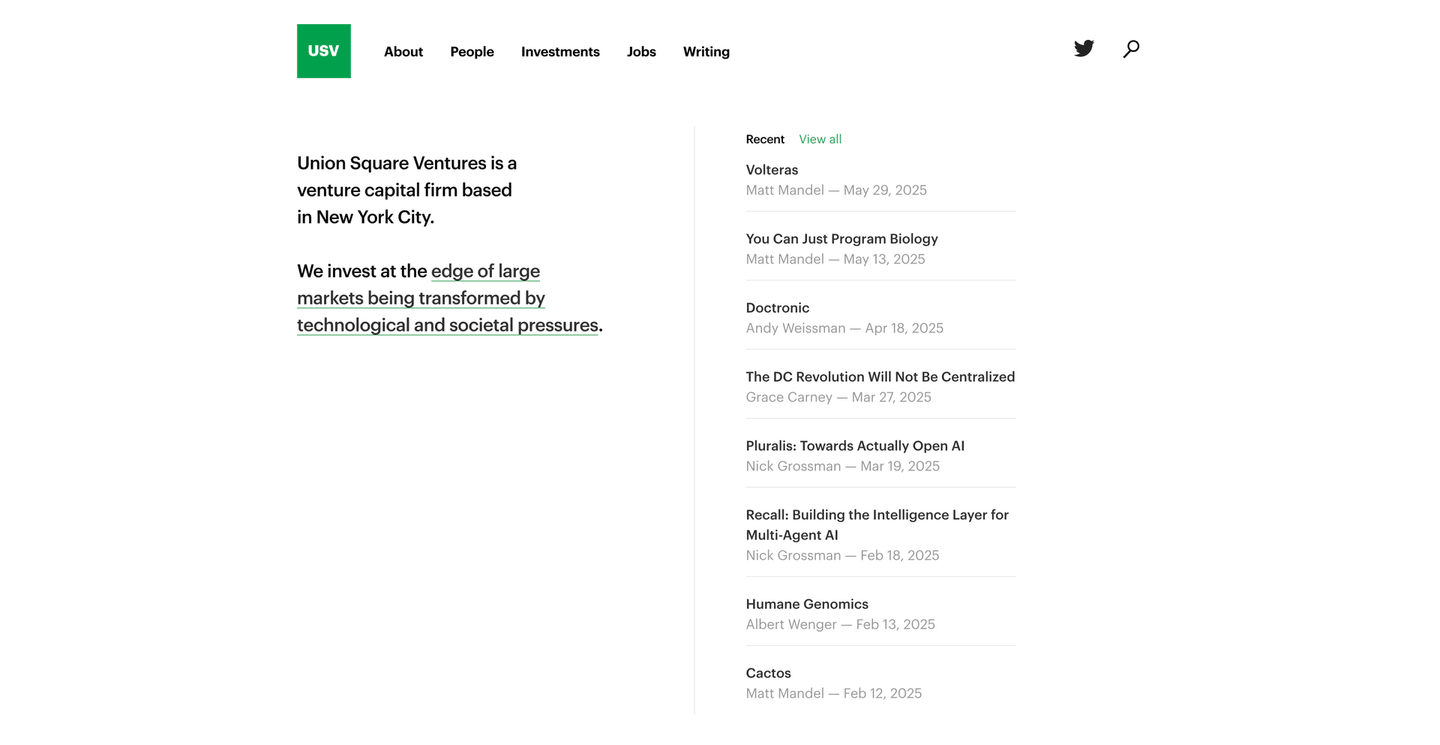Screen dimensions: 1440x745
Task: Open the Volteras post
Action: (771, 169)
